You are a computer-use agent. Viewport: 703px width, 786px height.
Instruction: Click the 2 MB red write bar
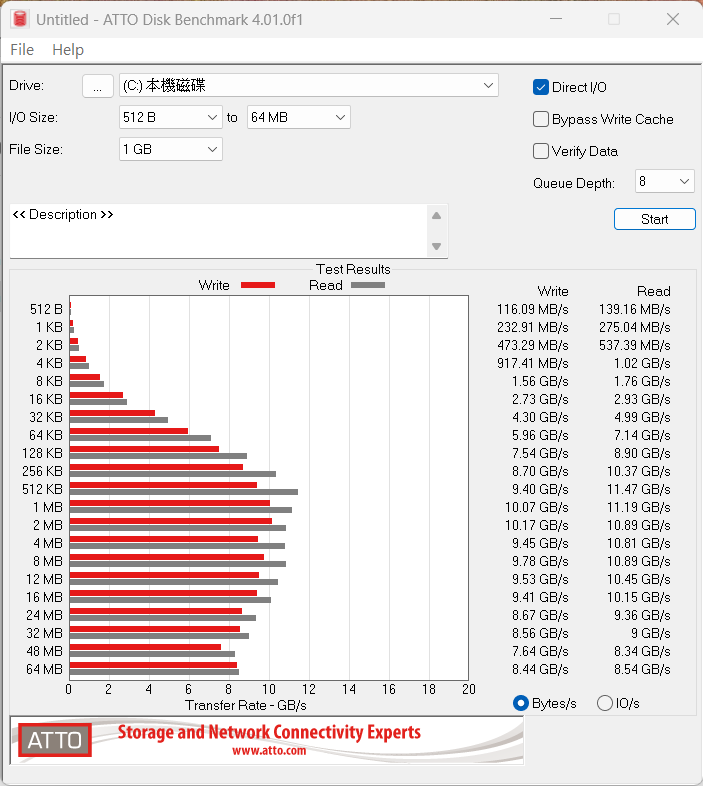(170, 521)
